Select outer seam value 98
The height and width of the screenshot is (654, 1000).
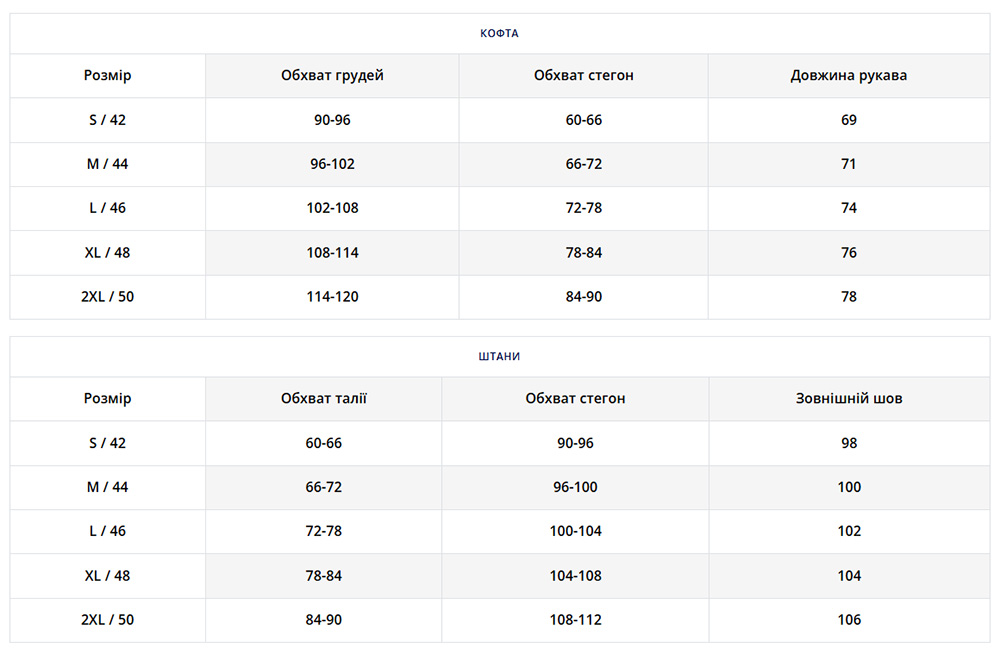click(849, 443)
